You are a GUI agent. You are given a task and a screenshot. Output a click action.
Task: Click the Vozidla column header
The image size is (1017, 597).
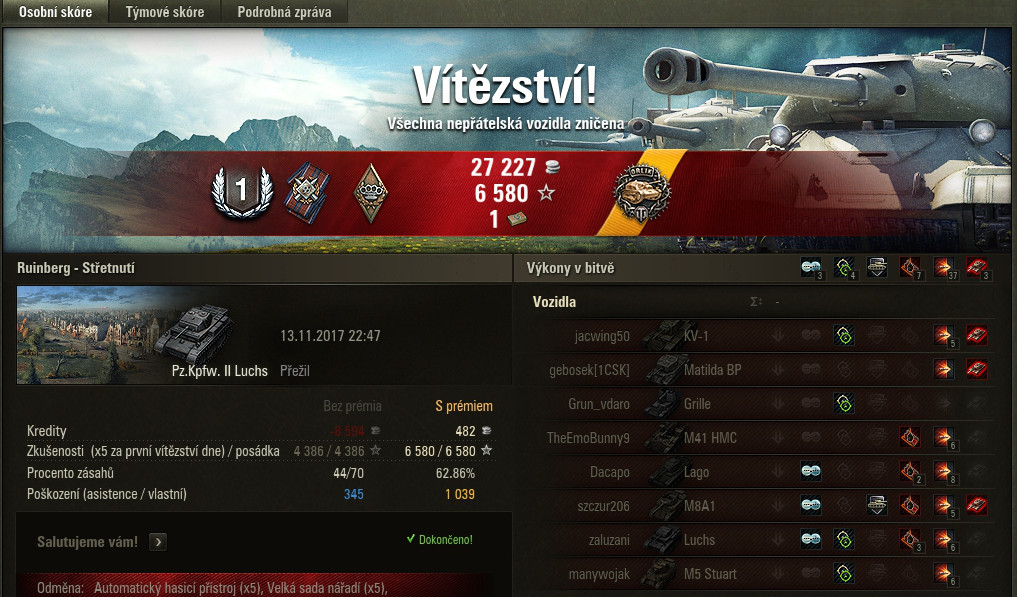click(x=554, y=302)
